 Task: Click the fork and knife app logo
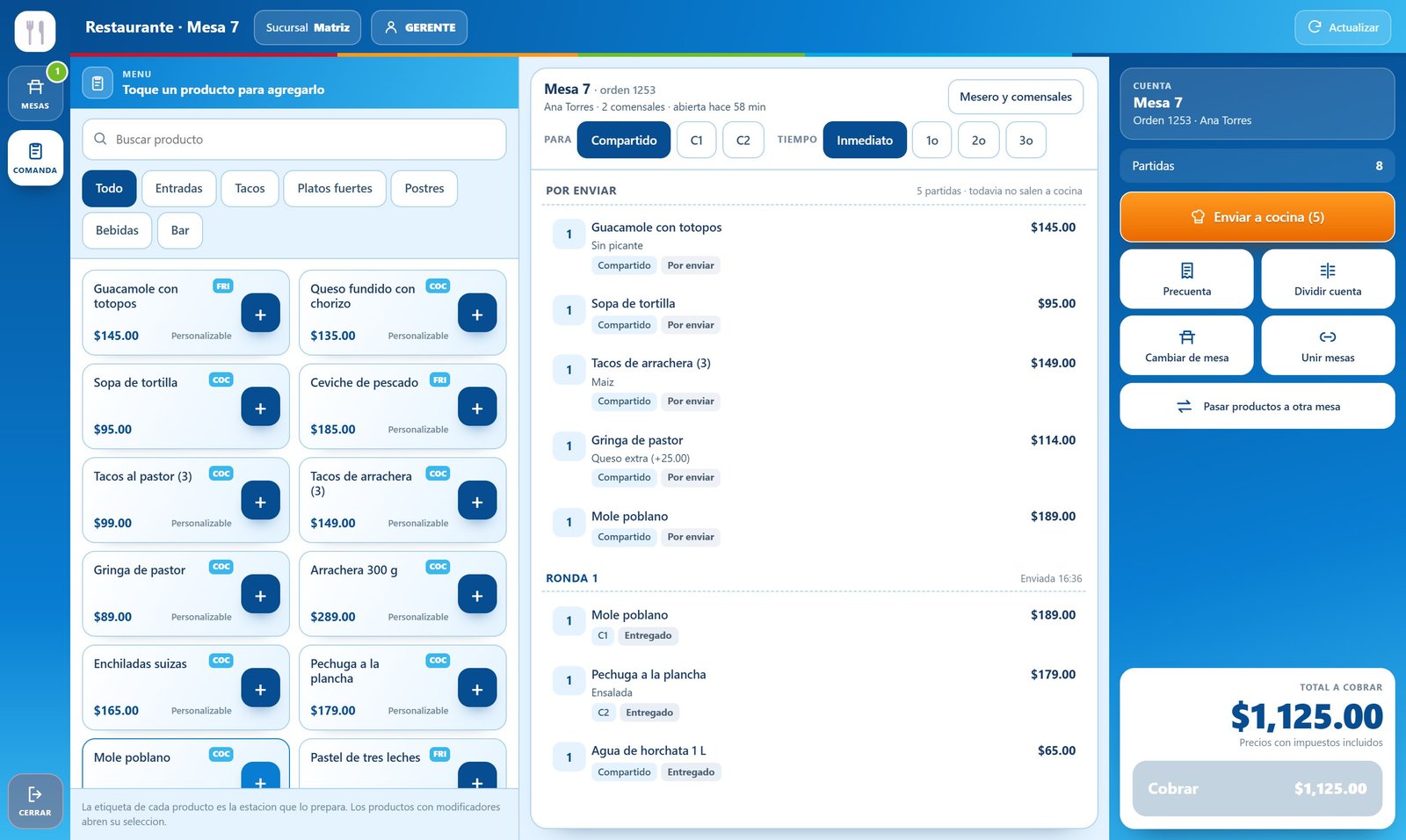click(35, 32)
